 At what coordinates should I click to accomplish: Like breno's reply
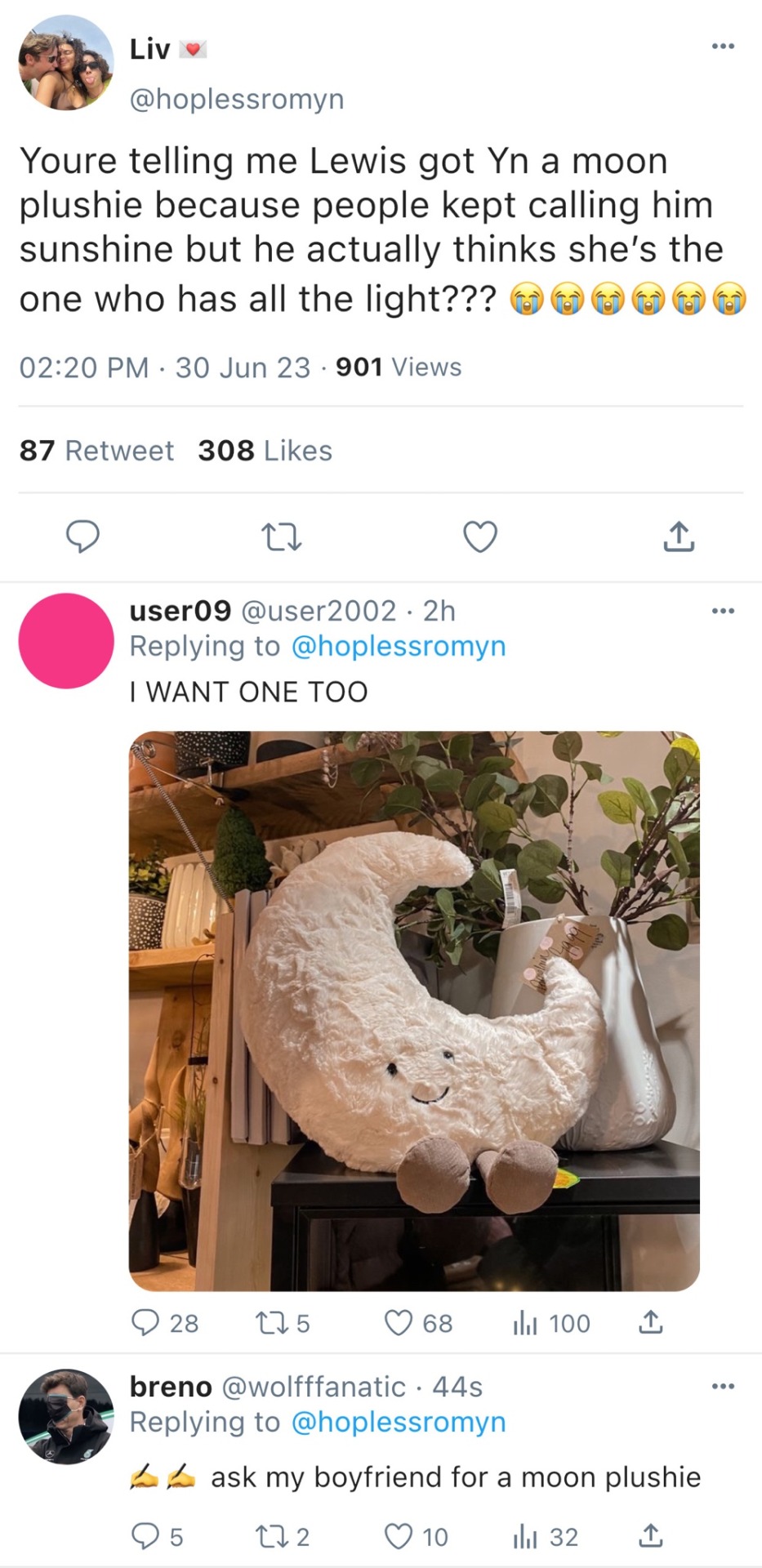(399, 1536)
